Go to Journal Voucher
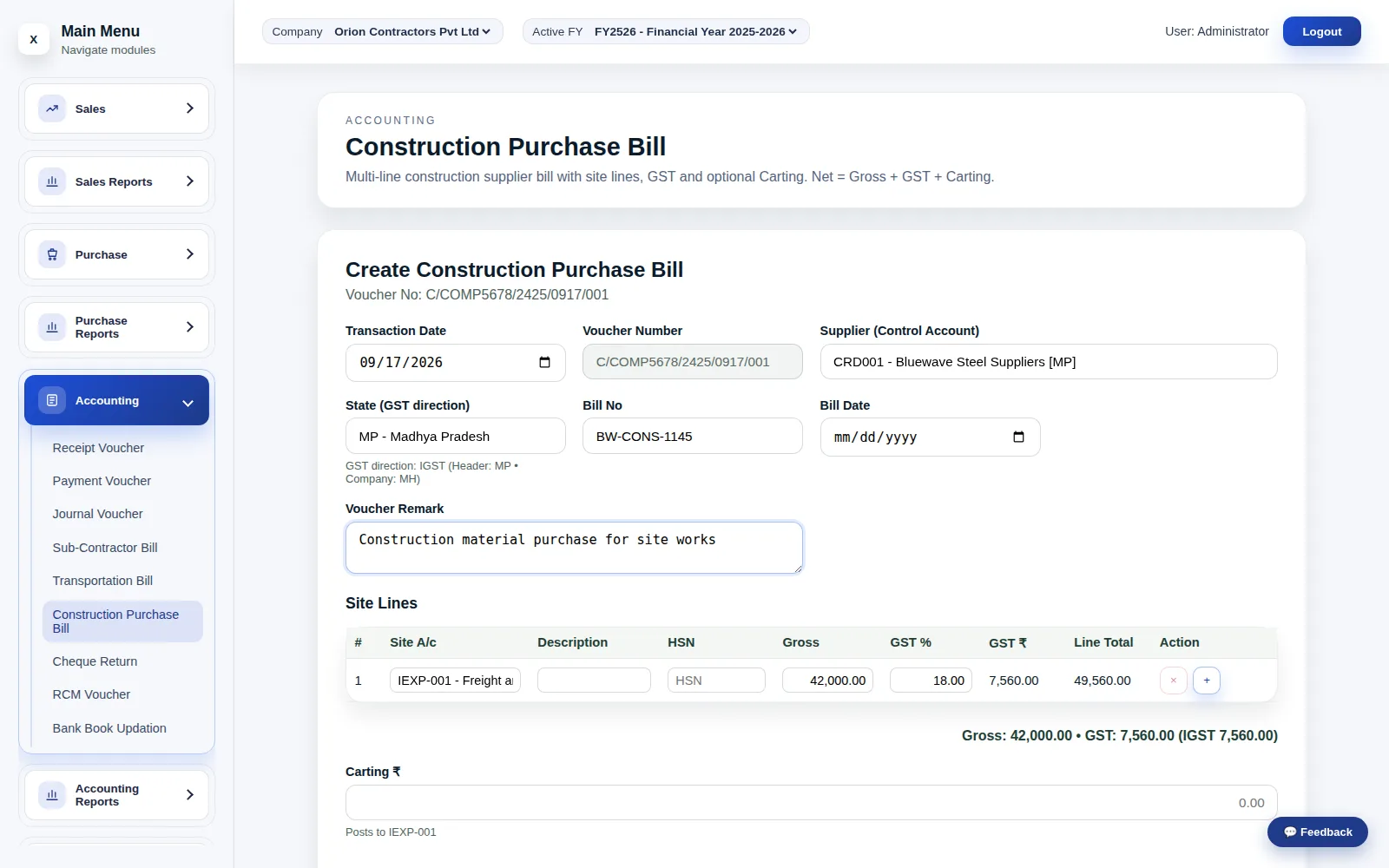 [x=122, y=514]
